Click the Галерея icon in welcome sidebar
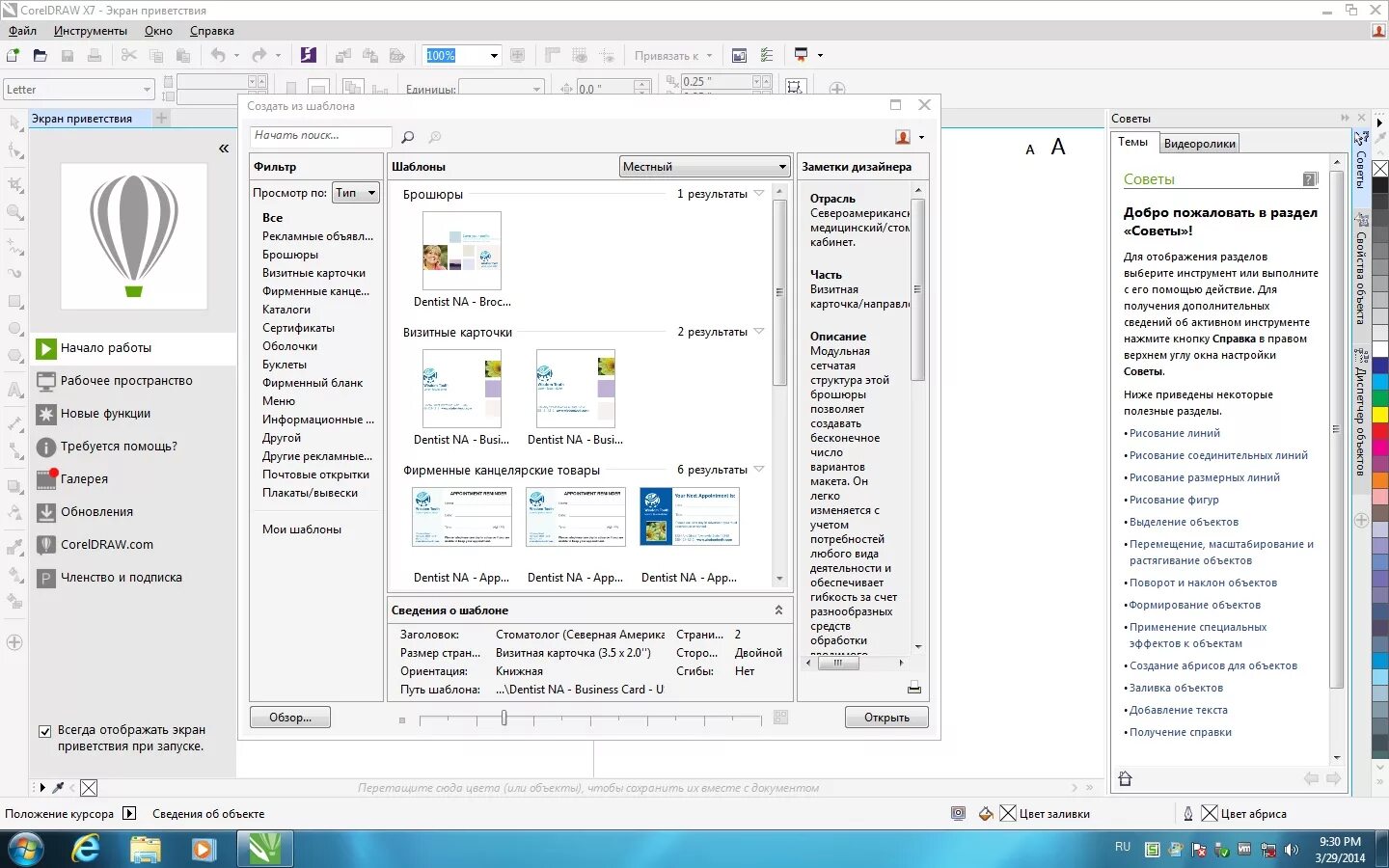 pos(46,478)
